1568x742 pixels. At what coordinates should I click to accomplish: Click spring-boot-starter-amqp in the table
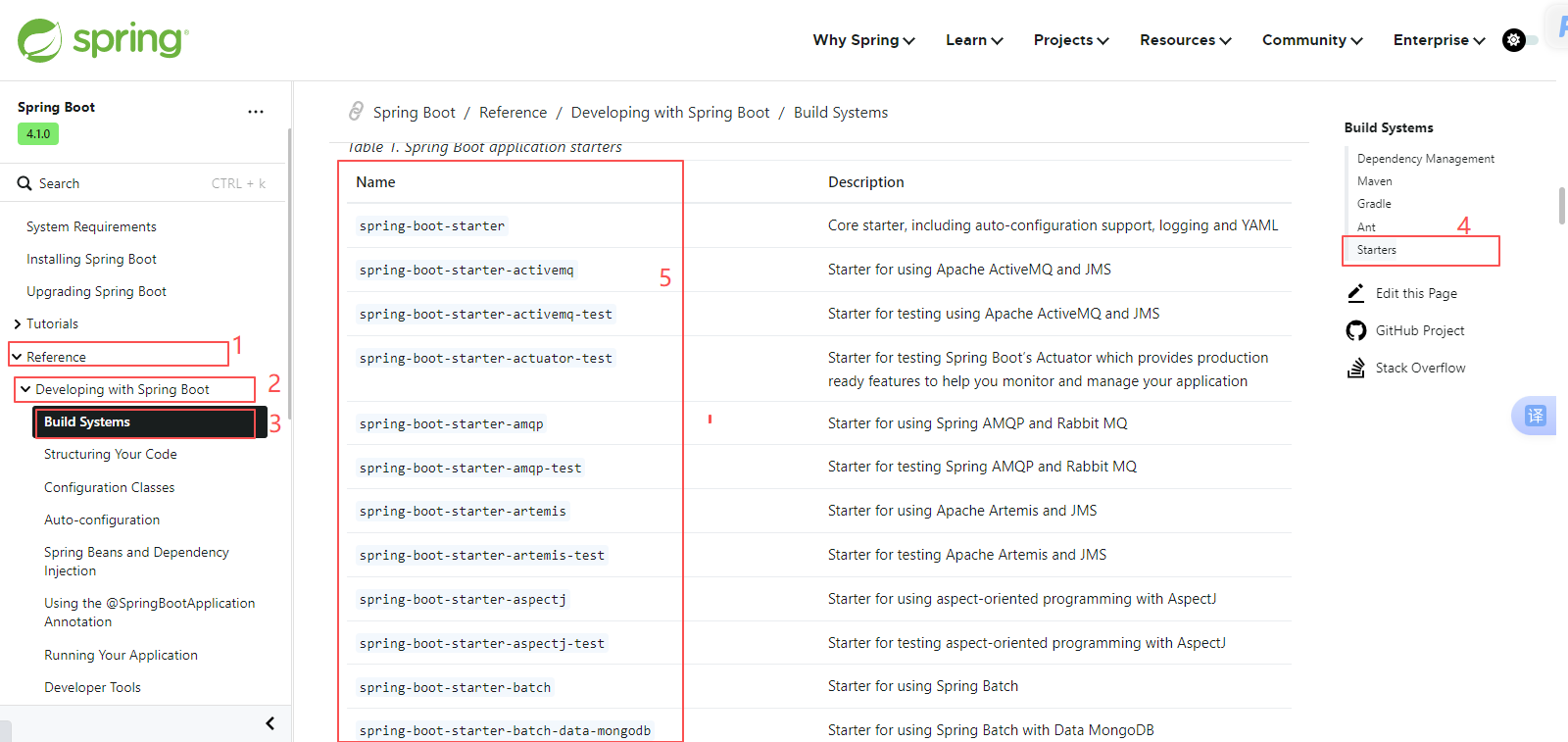[451, 423]
